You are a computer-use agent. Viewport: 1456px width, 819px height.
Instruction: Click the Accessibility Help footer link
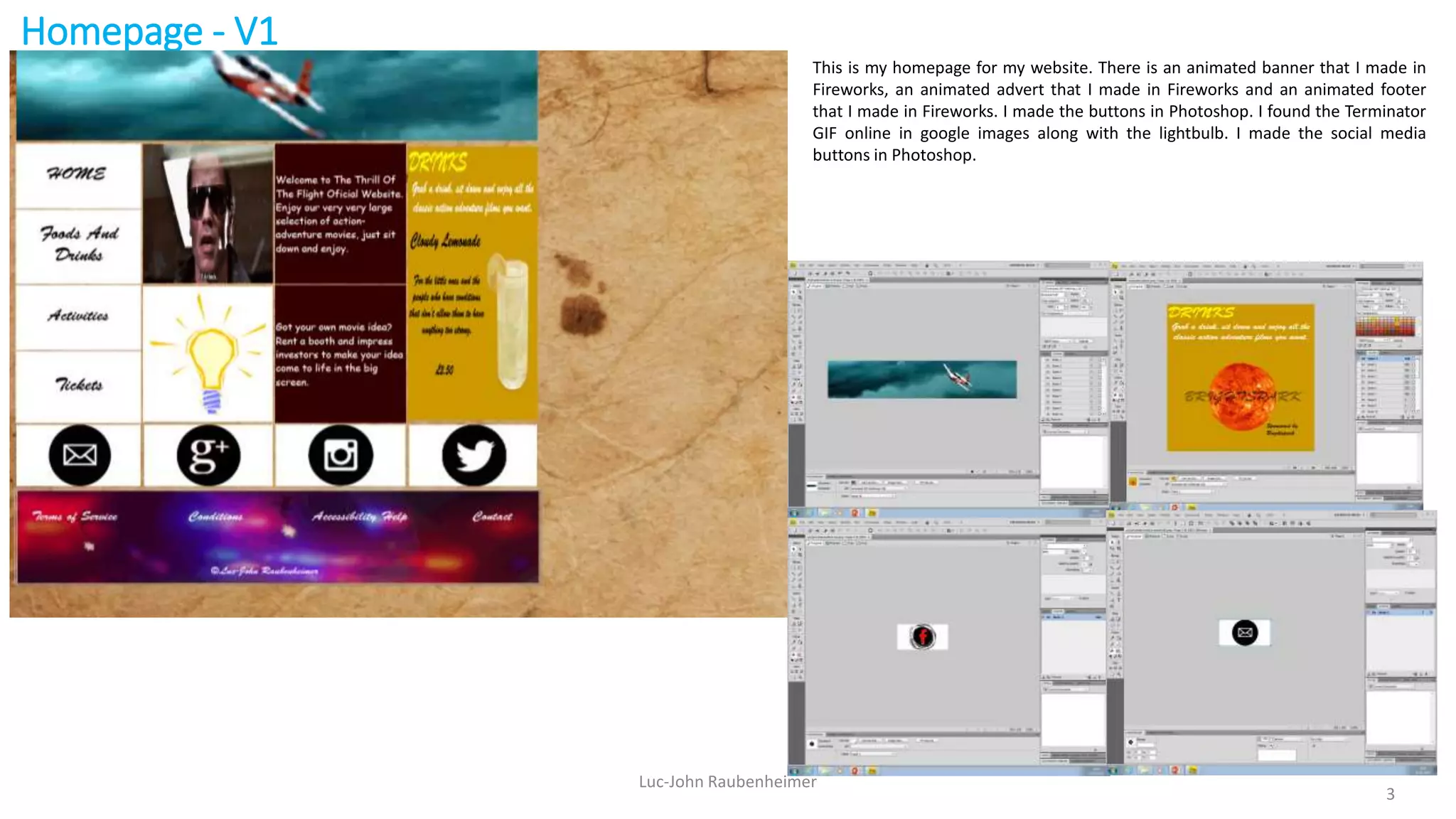point(360,516)
